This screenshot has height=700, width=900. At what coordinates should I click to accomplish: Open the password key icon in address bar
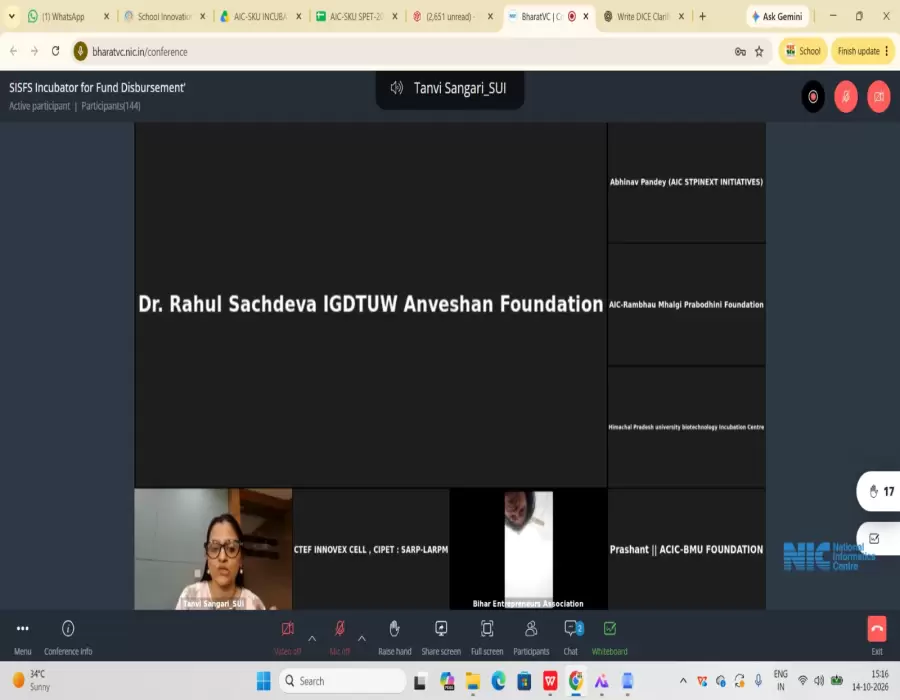coord(740,52)
